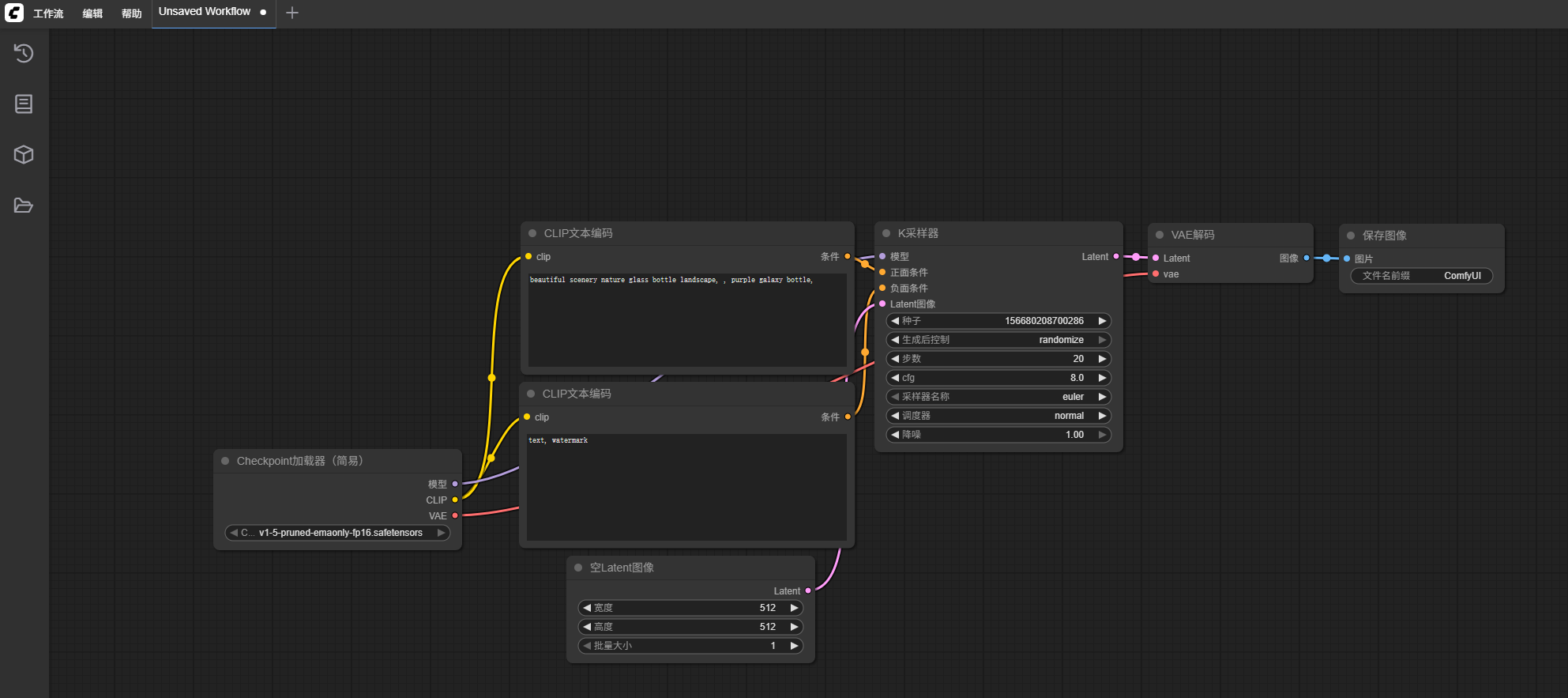The width and height of the screenshot is (1568, 698).
Task: Increase the 种子 seed value arrow
Action: click(1102, 321)
